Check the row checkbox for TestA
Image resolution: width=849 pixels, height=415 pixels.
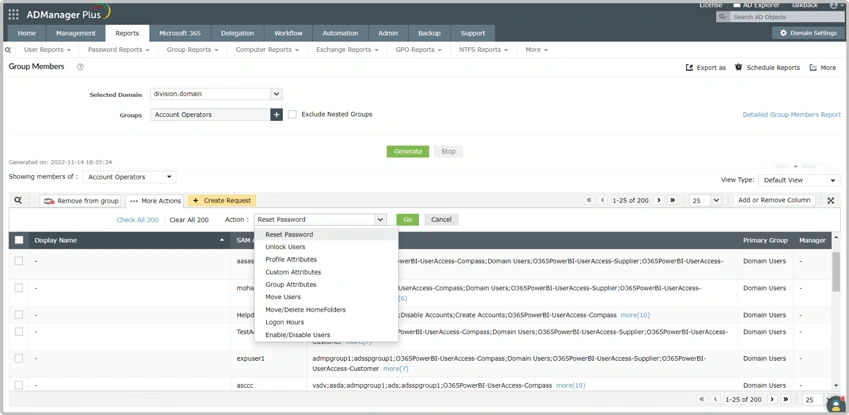click(x=19, y=332)
